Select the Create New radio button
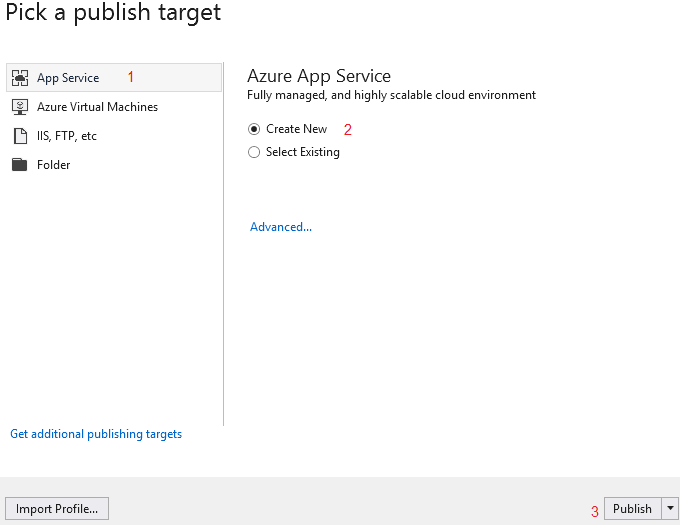Screen dimensions: 680x525 coord(254,129)
